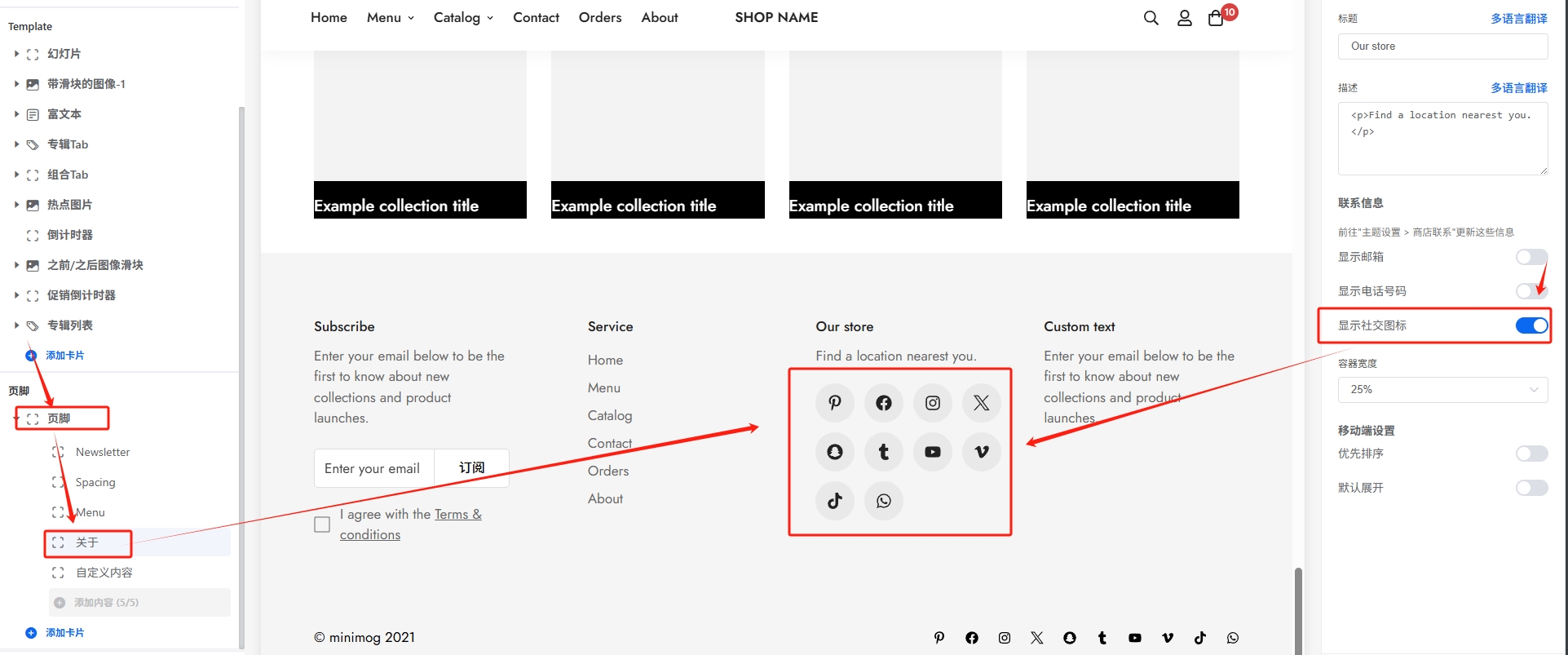Click the Pinterest icon in Our store

tap(834, 403)
